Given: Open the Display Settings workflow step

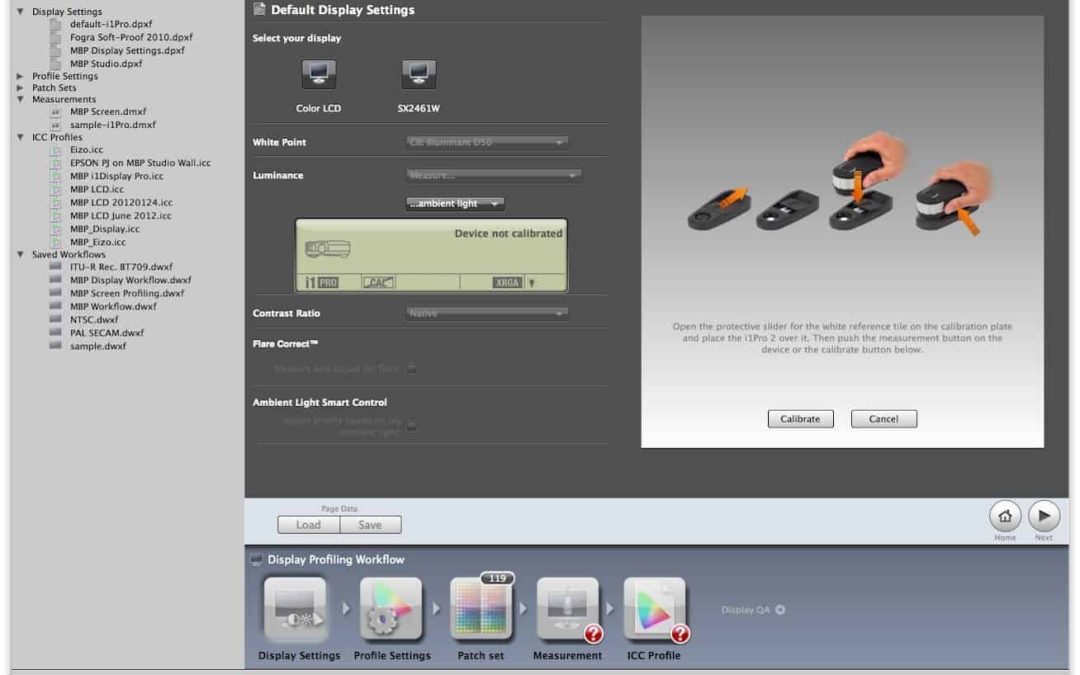Looking at the screenshot, I should pyautogui.click(x=298, y=610).
